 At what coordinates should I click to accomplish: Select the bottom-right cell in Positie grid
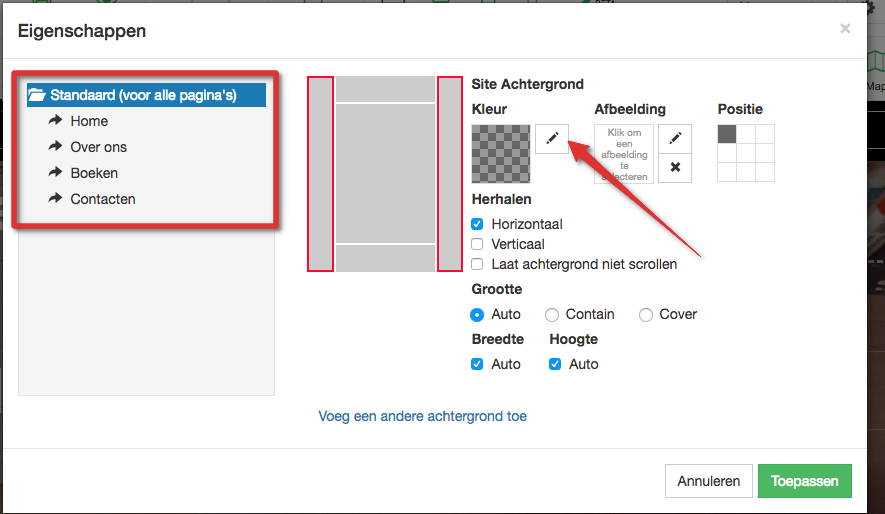coord(764,172)
